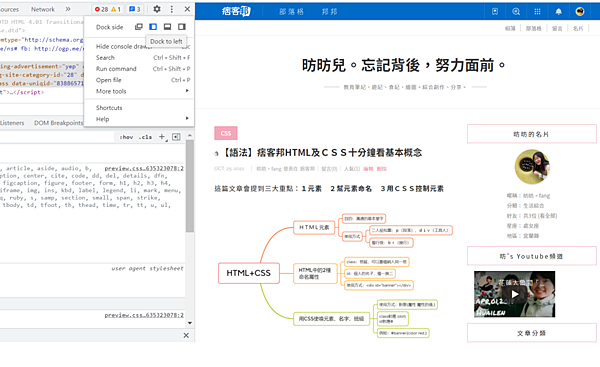Open the notifications bell icon

[x=558, y=11]
